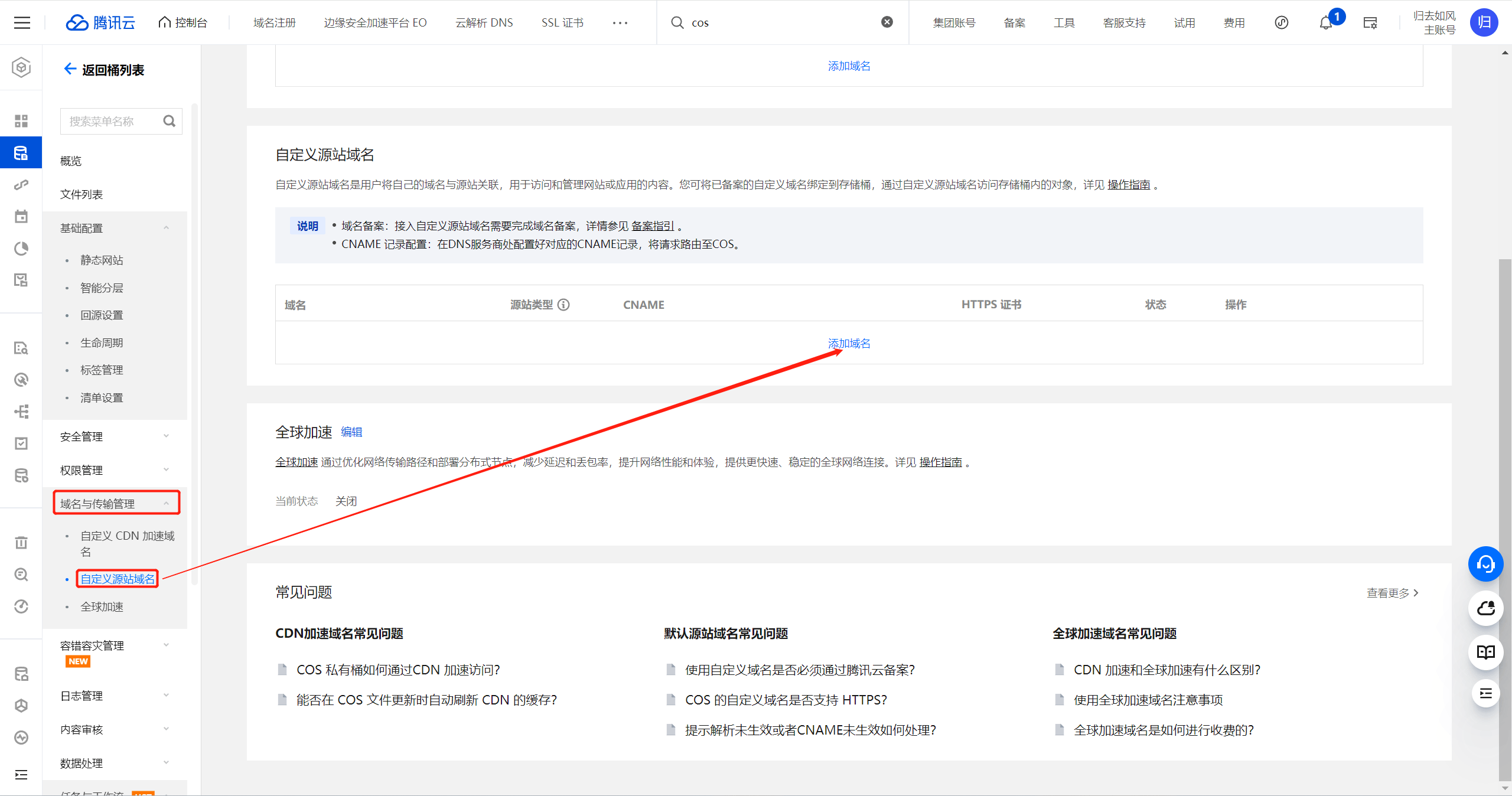
Task: Click 添加域名 in custom origin domain table
Action: click(849, 343)
